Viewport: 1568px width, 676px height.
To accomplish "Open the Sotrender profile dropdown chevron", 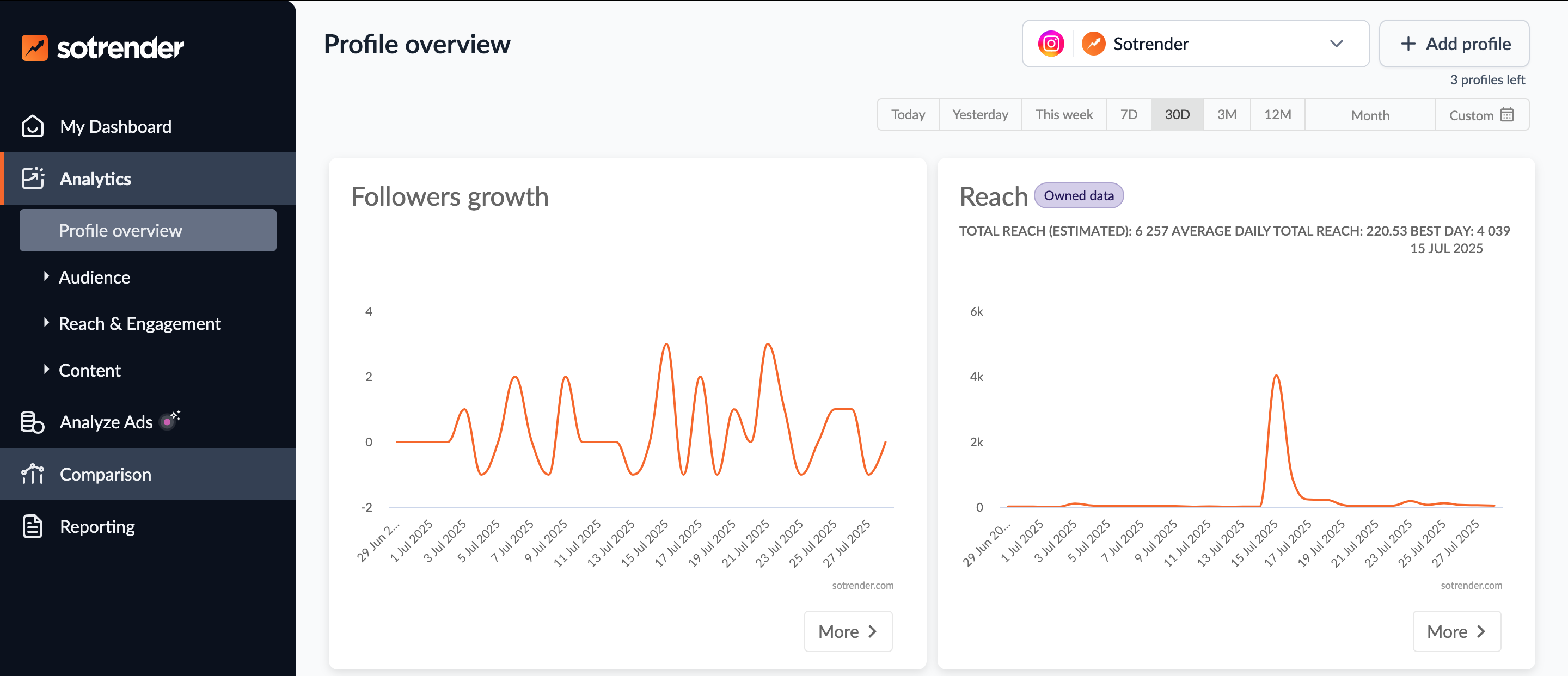I will point(1336,44).
